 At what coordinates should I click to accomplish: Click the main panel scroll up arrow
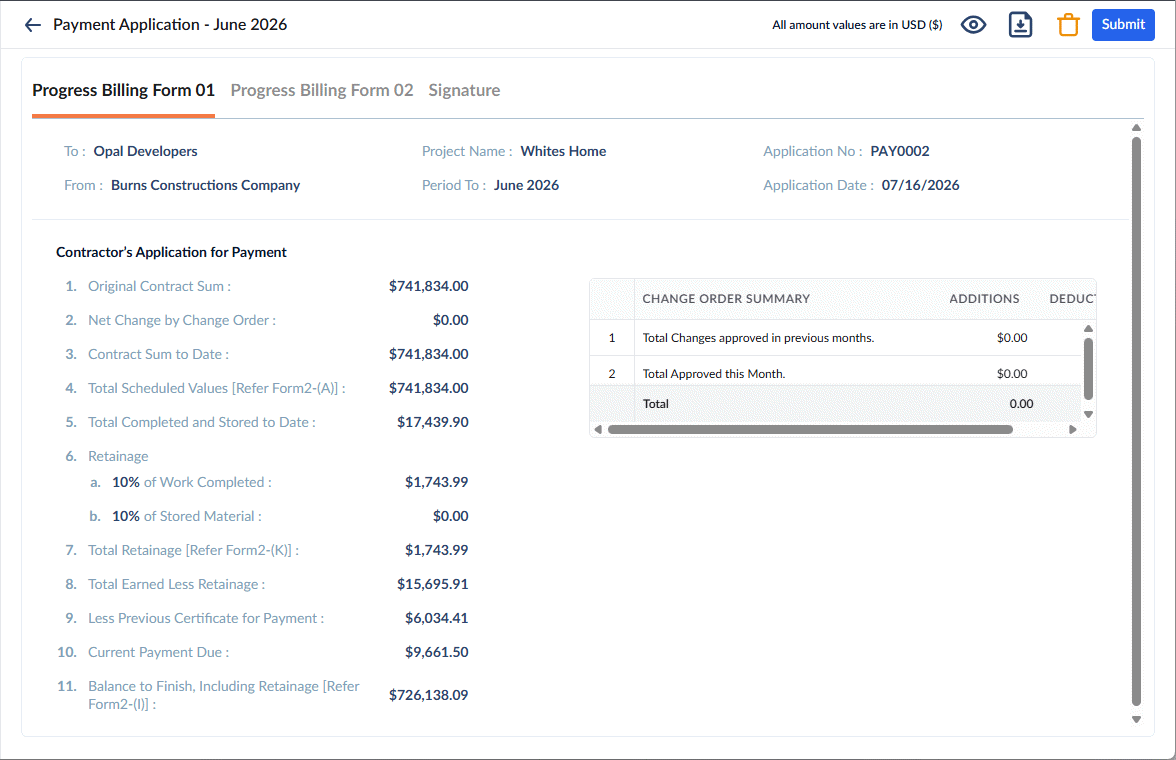point(1136,128)
